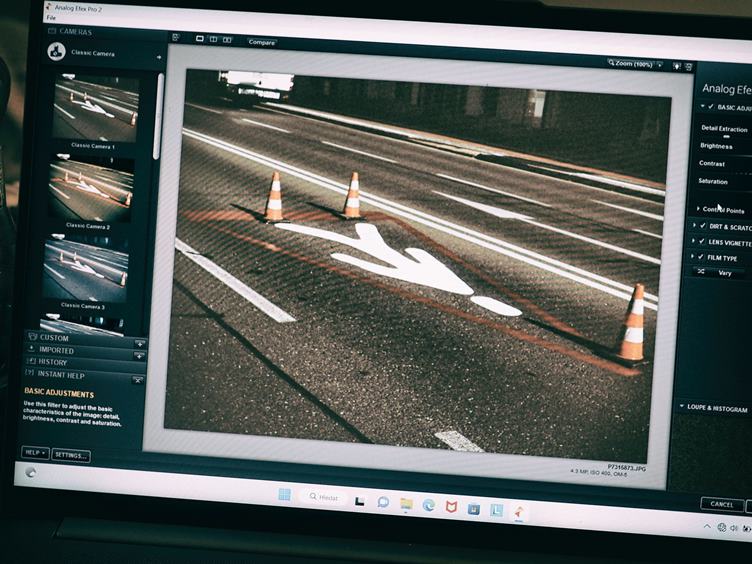This screenshot has width=752, height=564.
Task: Toggle the Dirt & Scratches checkbox
Action: [703, 225]
